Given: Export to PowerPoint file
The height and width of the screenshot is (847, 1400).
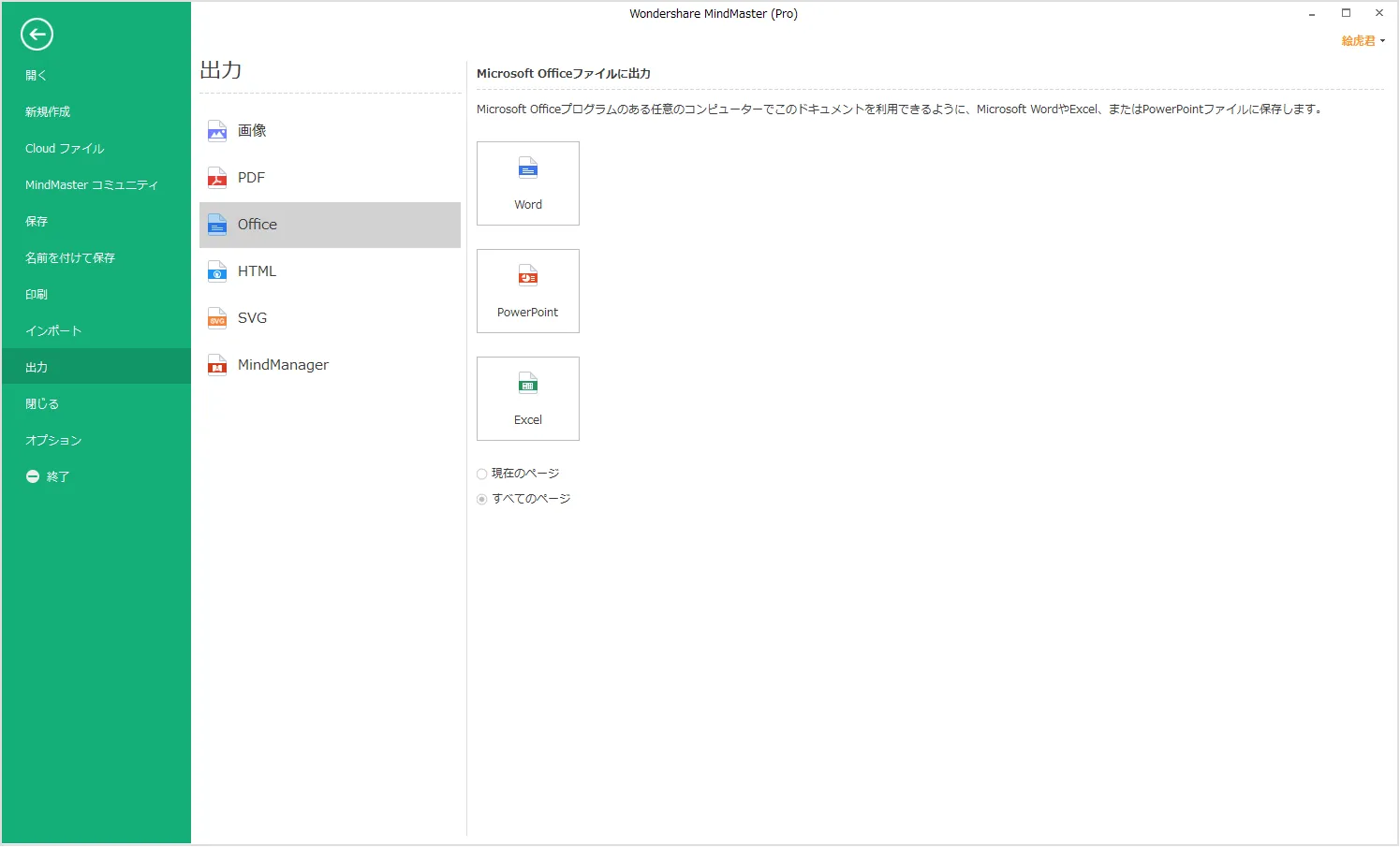Looking at the screenshot, I should pos(528,291).
